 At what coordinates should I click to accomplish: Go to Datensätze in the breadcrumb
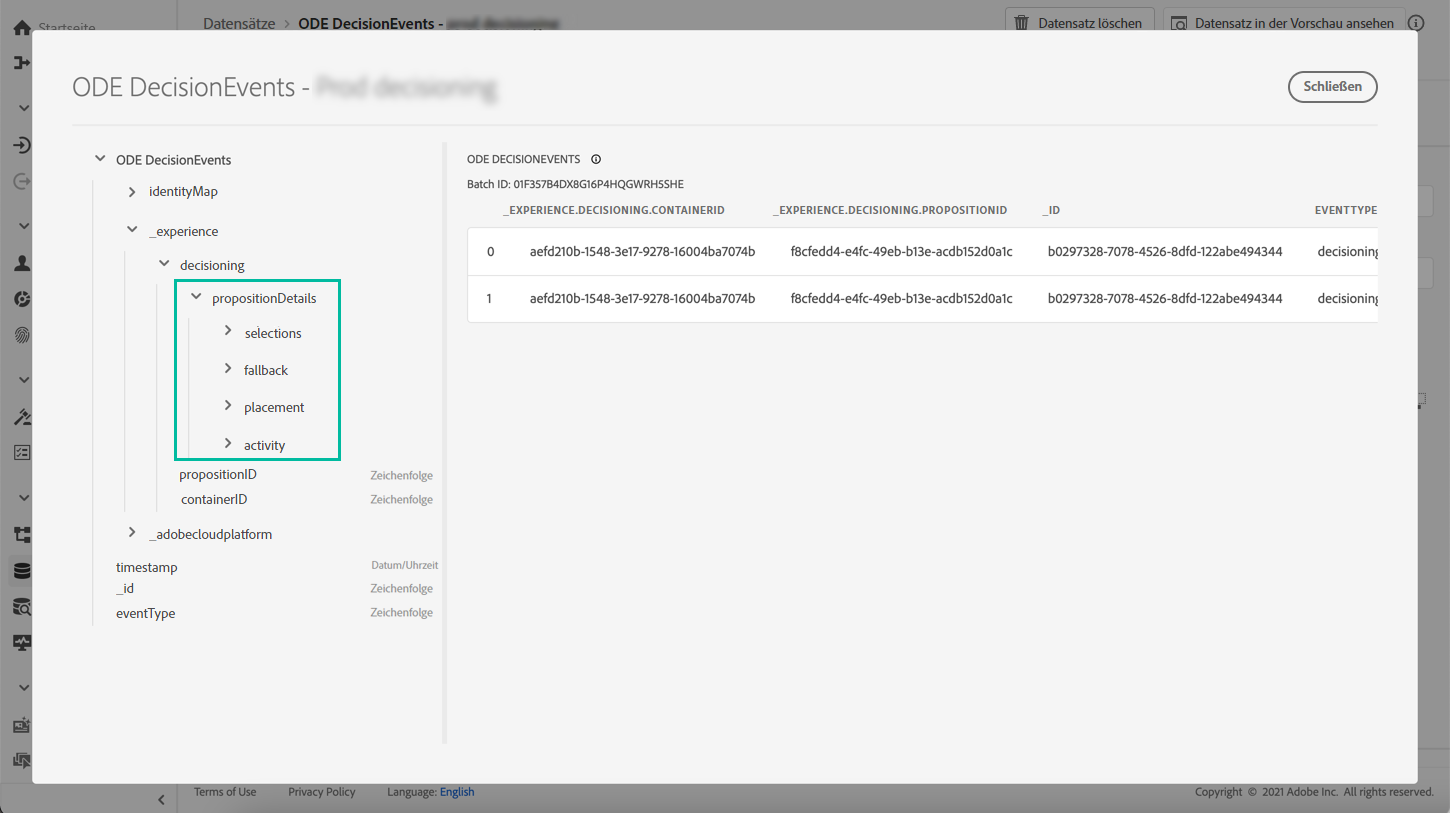[x=239, y=22]
